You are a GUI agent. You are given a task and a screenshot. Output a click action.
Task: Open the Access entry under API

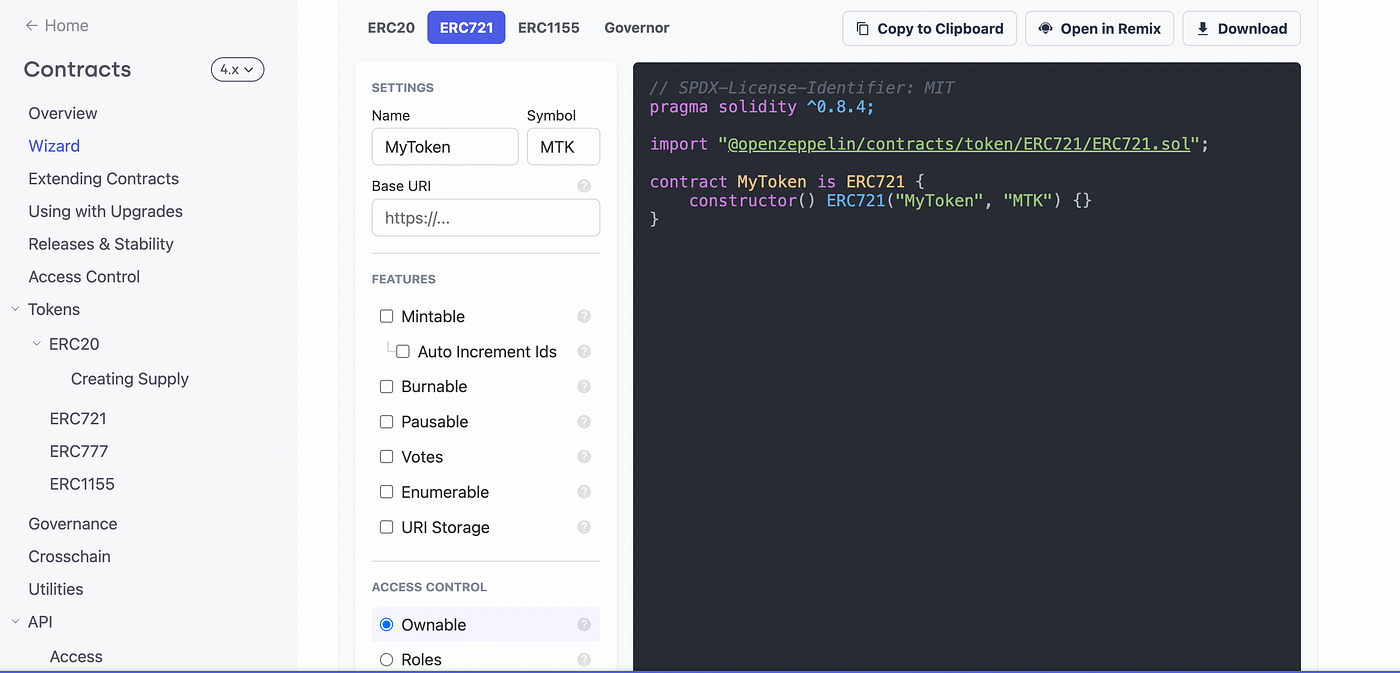(76, 657)
